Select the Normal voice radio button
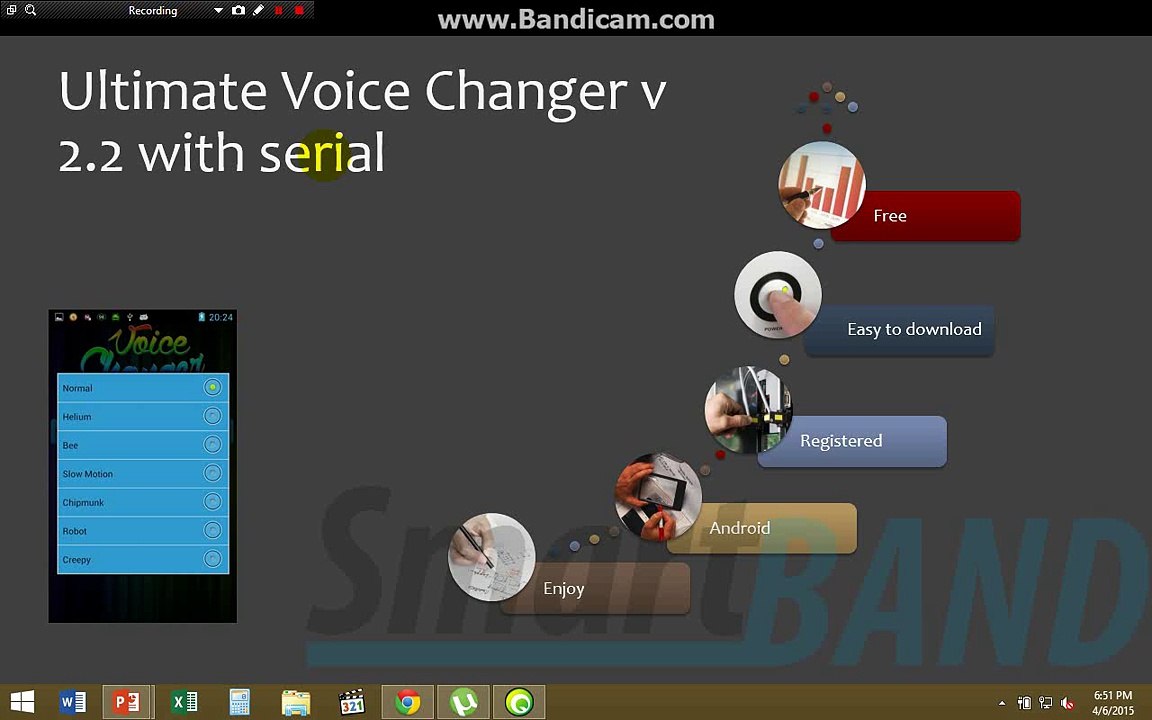Screen dimensions: 1152x720 212,387
